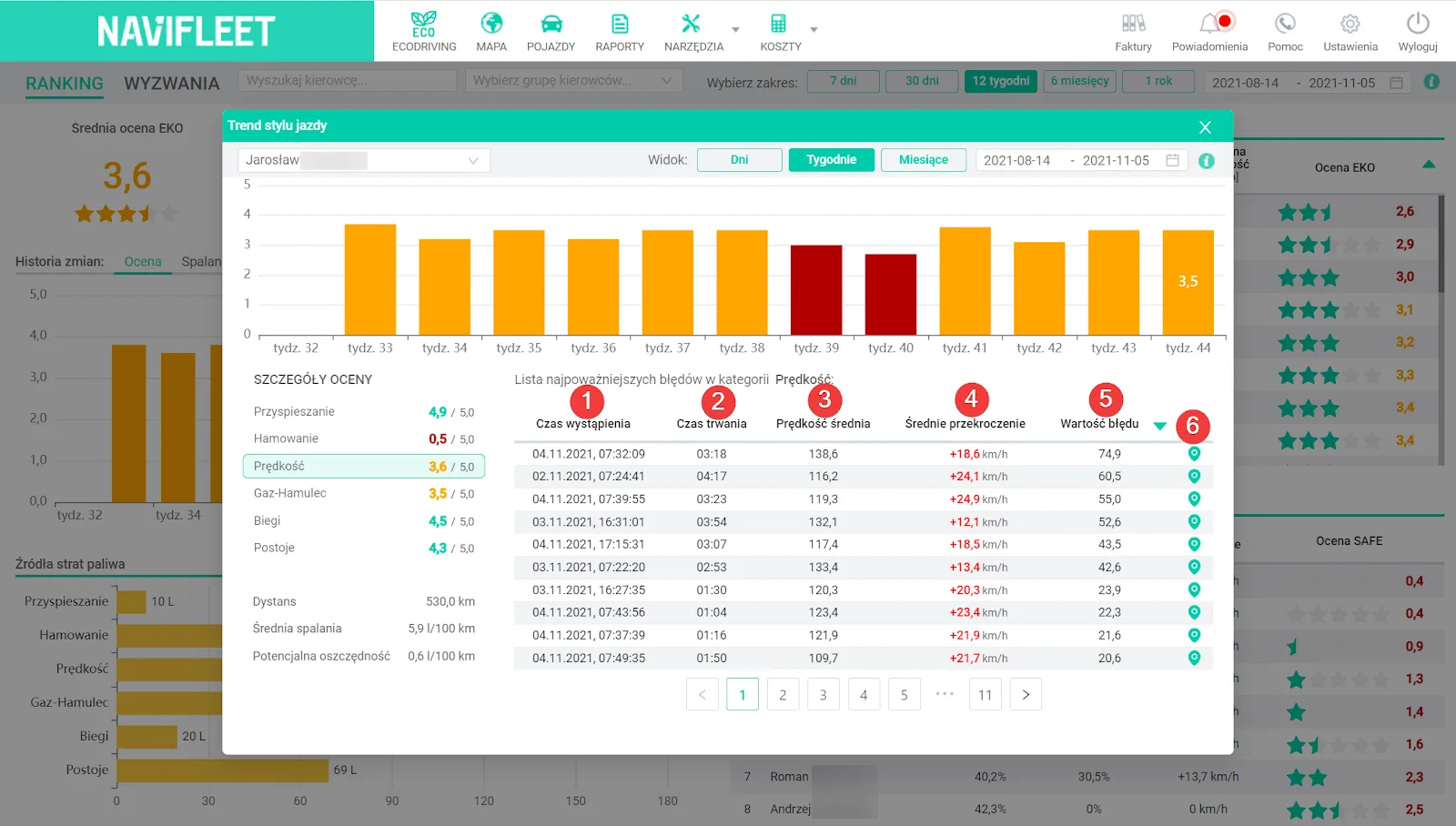The image size is (1456, 826).
Task: Close the Trend stylu jazdy dialog
Action: (1205, 127)
